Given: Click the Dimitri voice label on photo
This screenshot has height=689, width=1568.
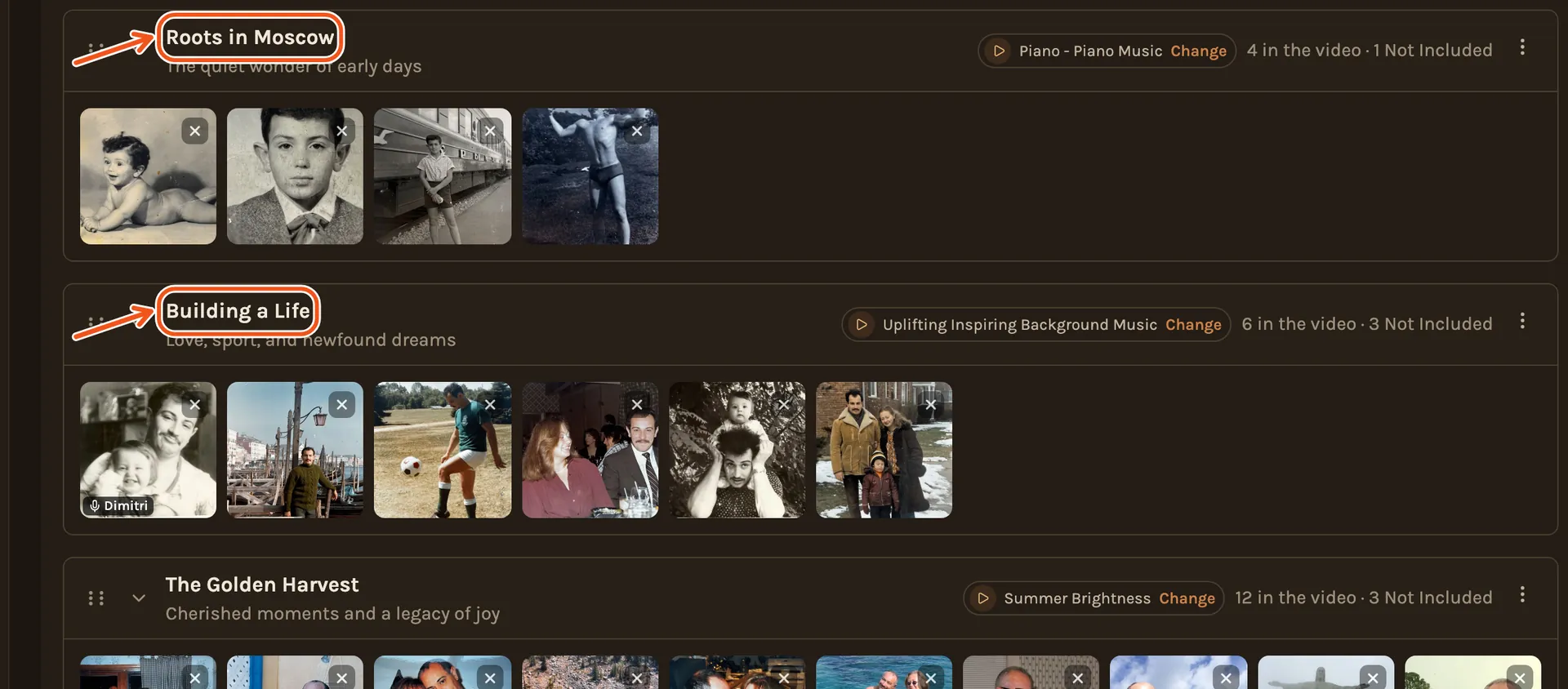Looking at the screenshot, I should click(x=118, y=506).
